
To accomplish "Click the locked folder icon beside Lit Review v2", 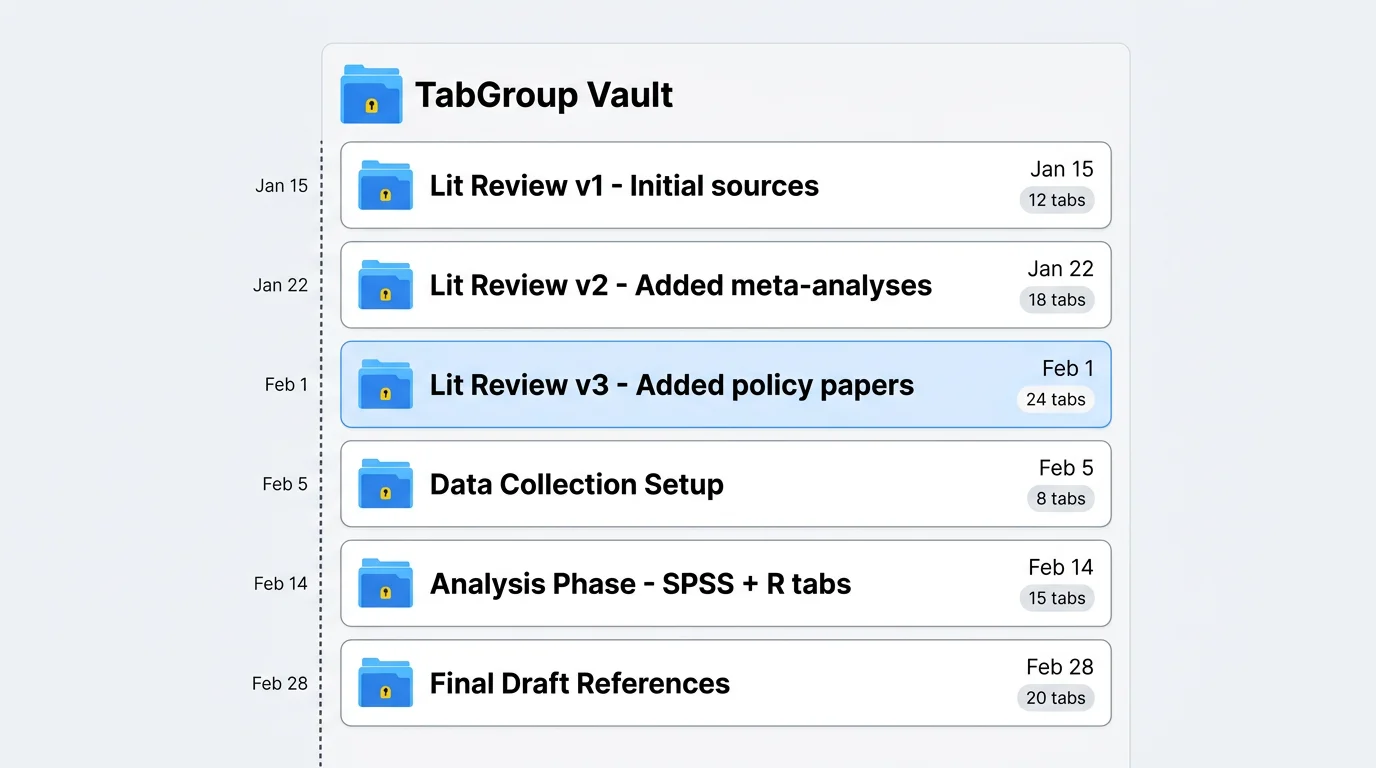I will pyautogui.click(x=386, y=285).
